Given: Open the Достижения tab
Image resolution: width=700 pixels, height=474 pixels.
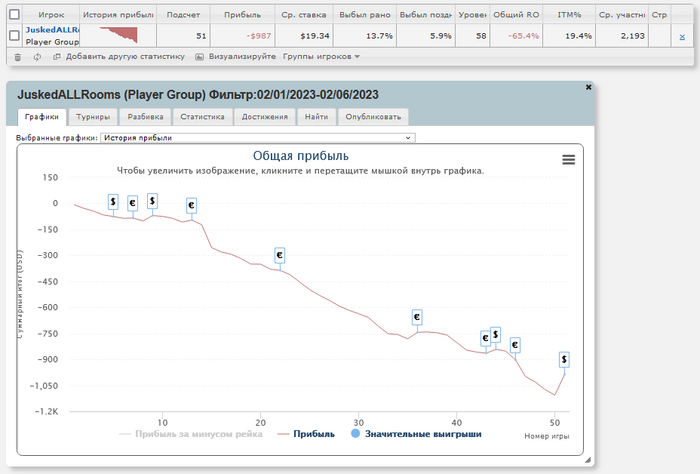Looking at the screenshot, I should click(265, 117).
